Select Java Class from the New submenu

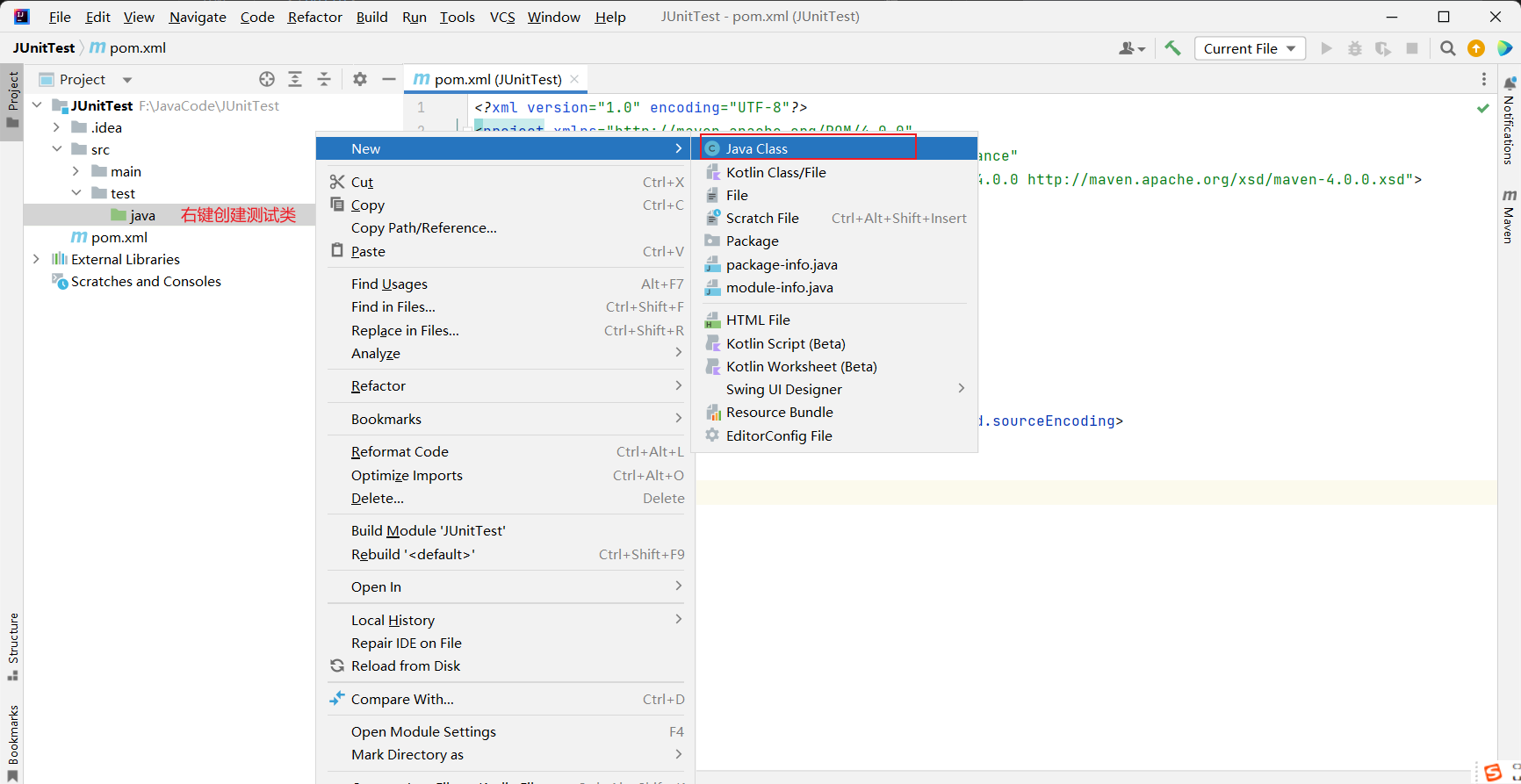[x=756, y=148]
